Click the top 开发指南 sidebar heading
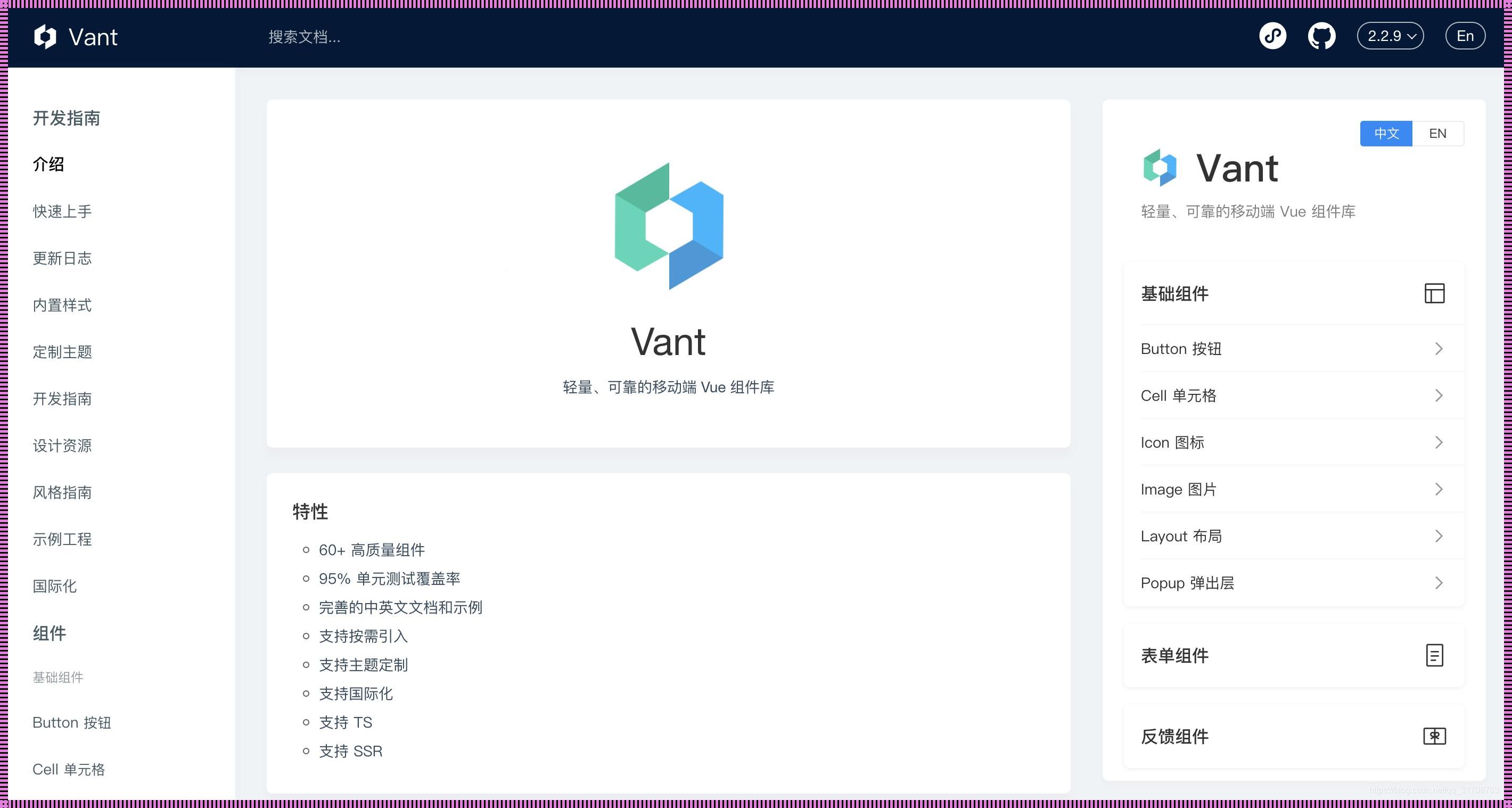This screenshot has height=808, width=1512. (x=67, y=119)
